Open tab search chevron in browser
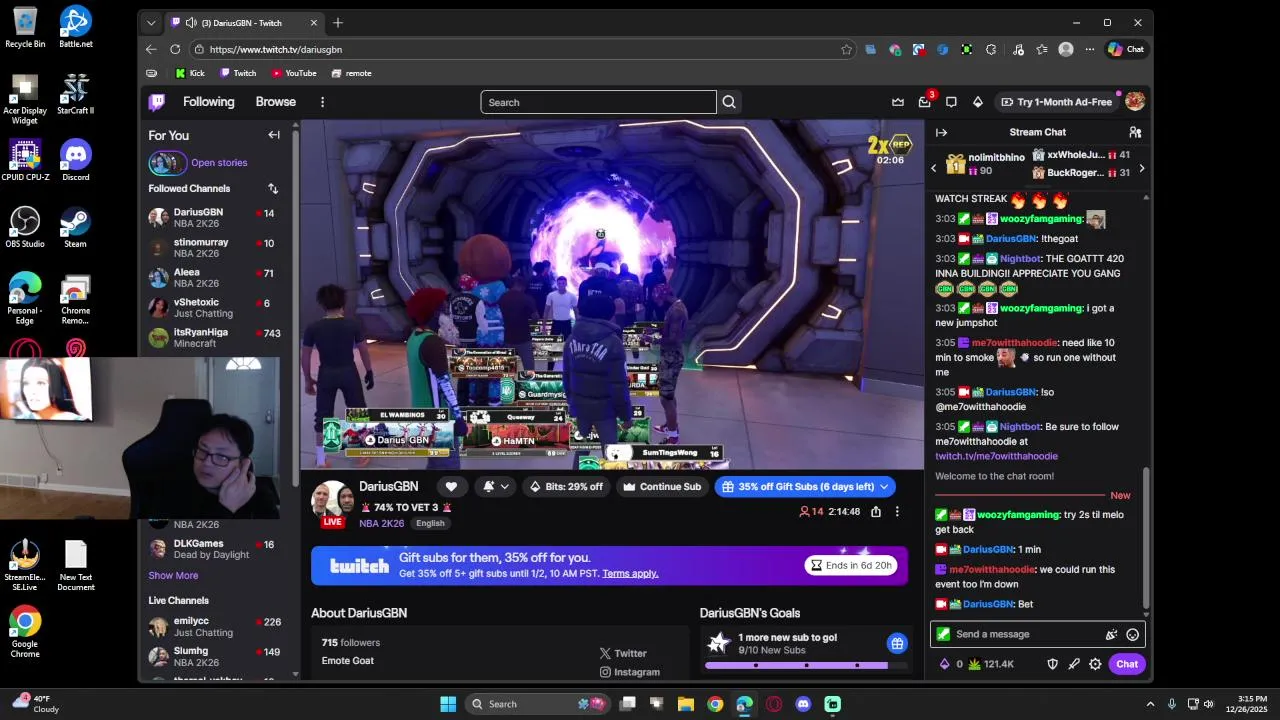Viewport: 1280px width, 720px height. pyautogui.click(x=151, y=23)
